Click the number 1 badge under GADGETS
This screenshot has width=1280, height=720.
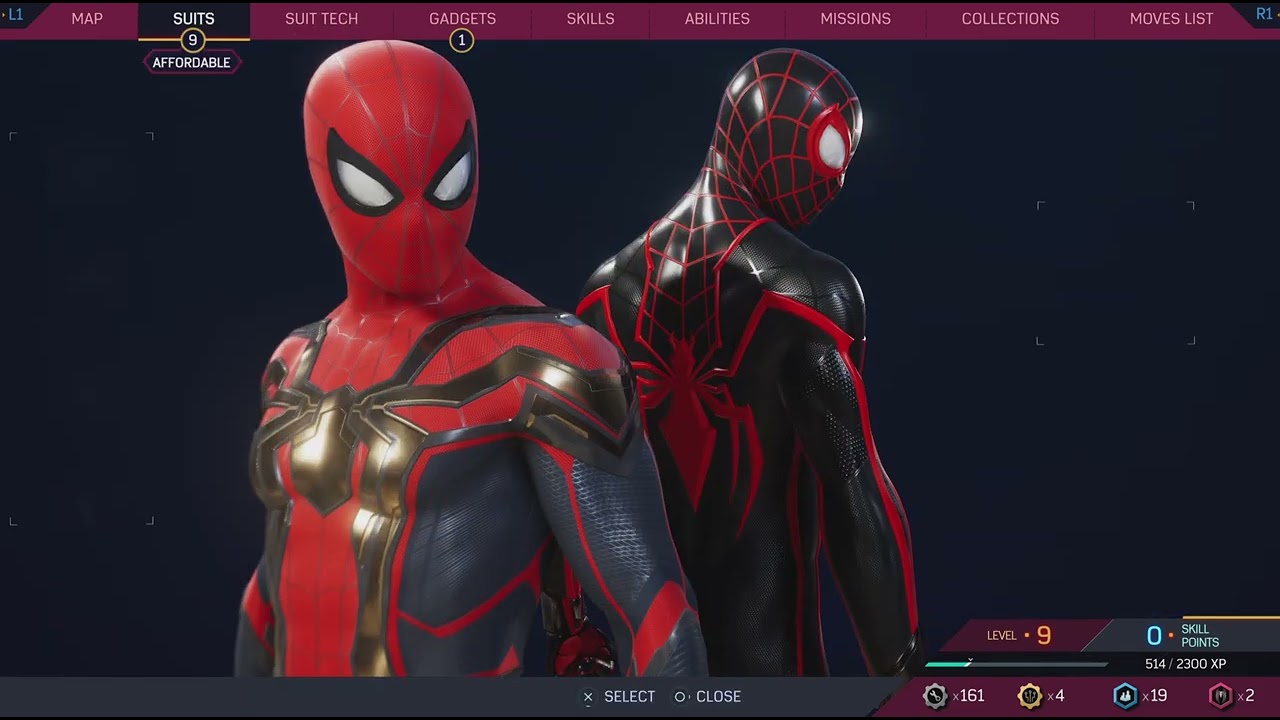coord(461,40)
